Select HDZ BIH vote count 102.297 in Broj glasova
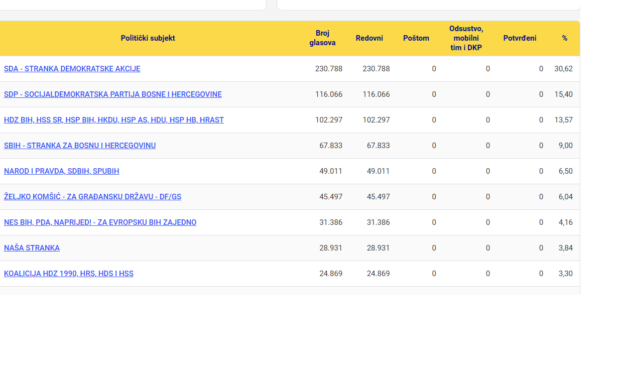Viewport: 627px width, 376px height. 329,120
